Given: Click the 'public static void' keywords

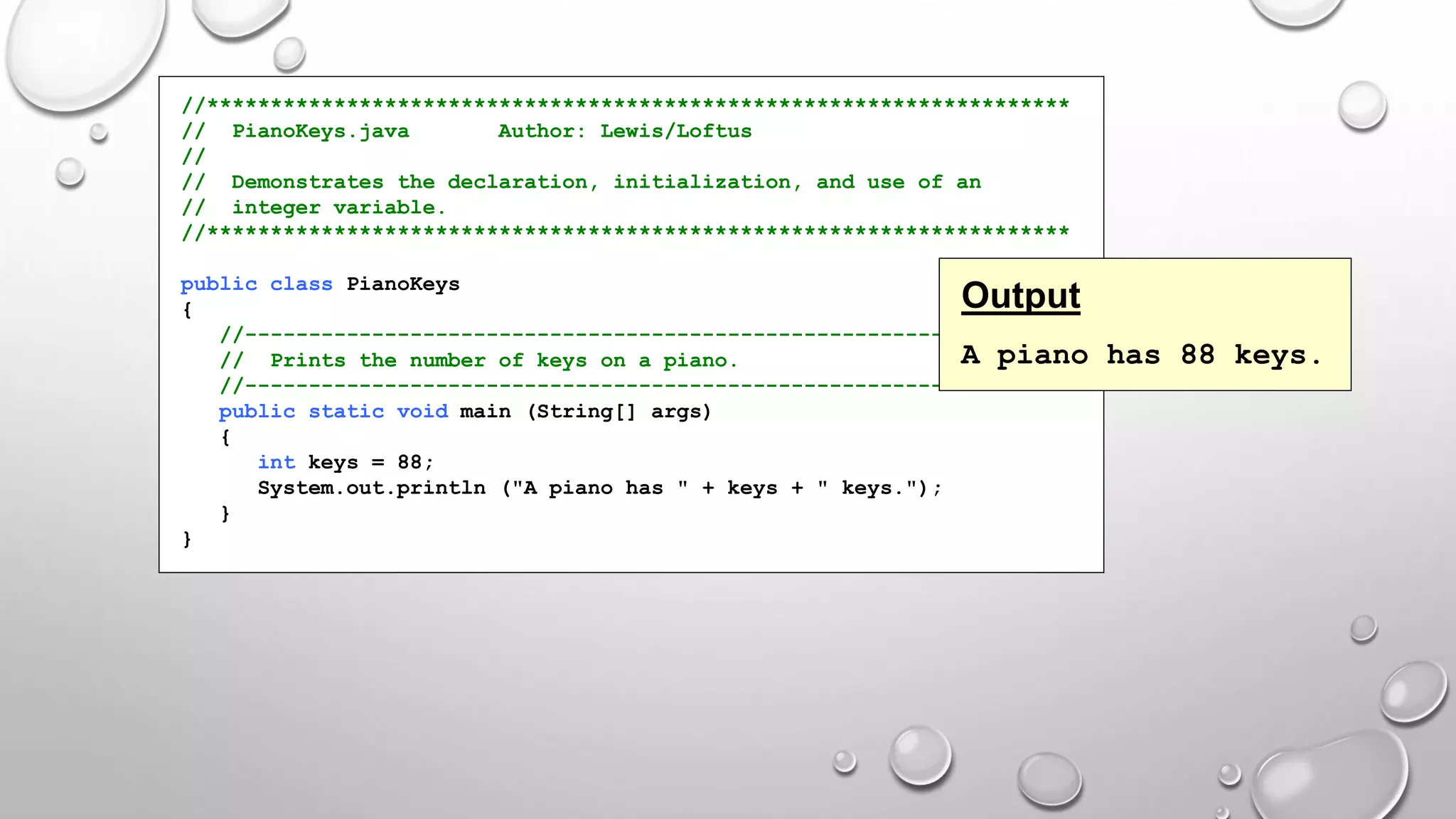Looking at the screenshot, I should click(333, 412).
